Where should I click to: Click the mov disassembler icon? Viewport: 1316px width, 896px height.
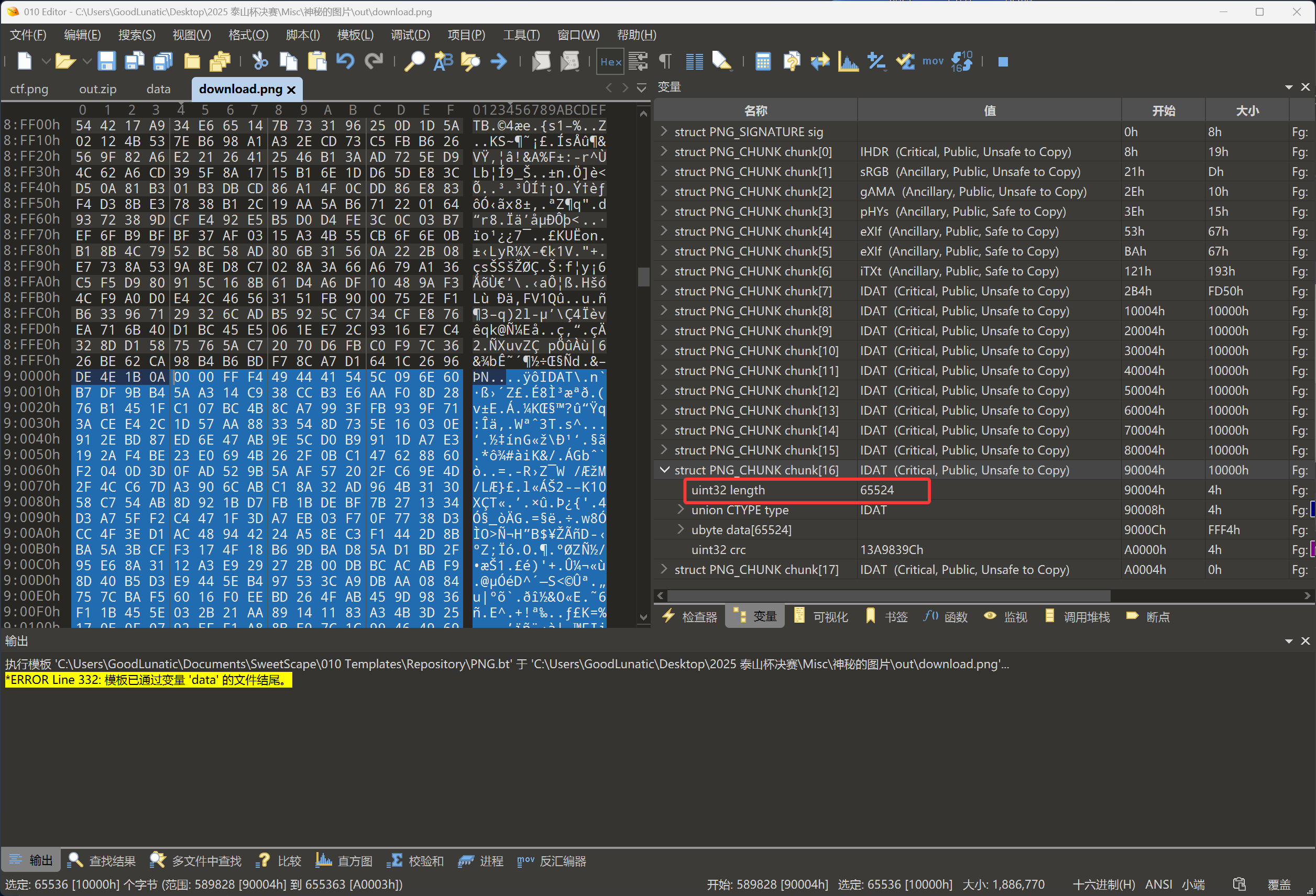(933, 61)
